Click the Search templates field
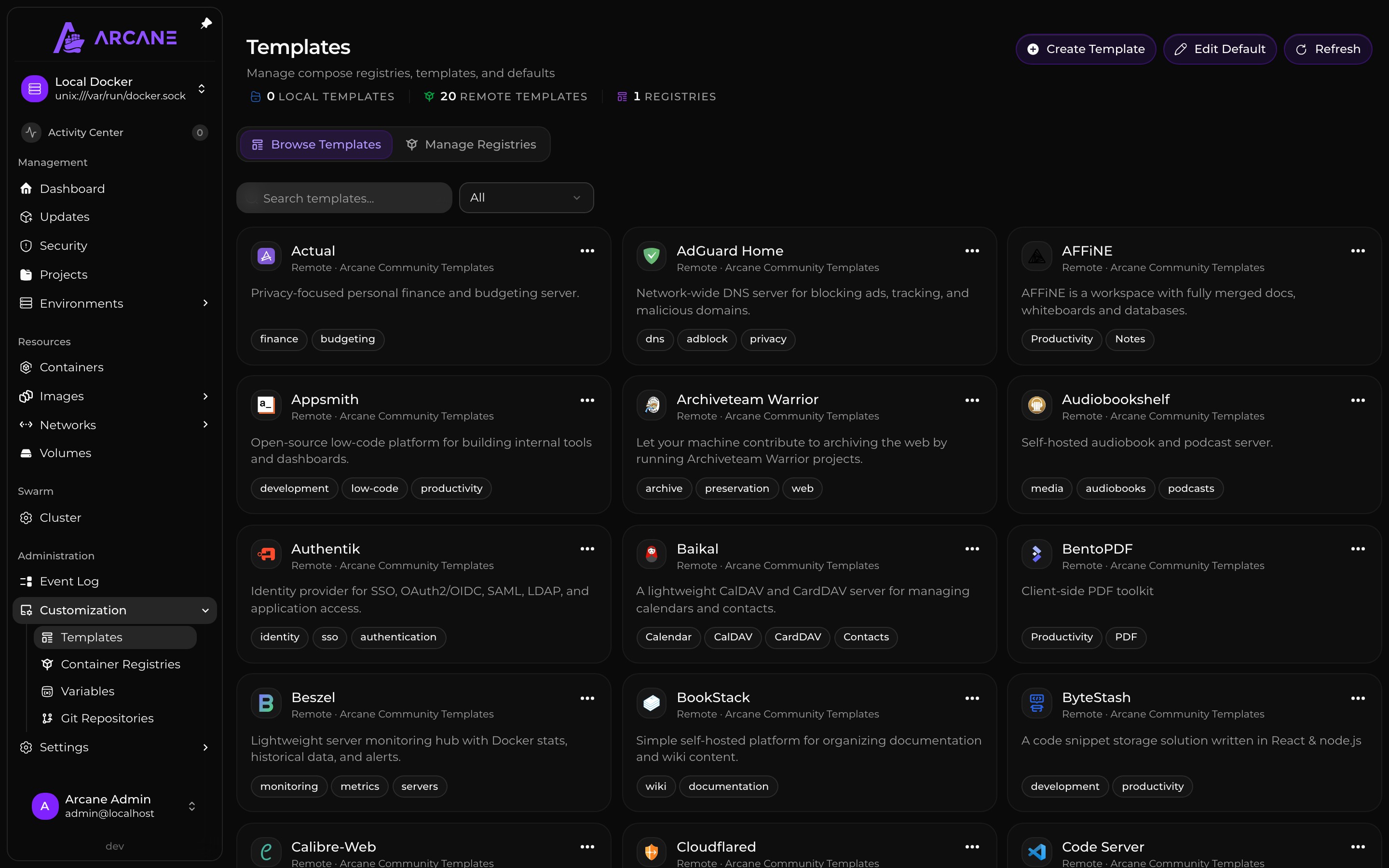 [344, 198]
